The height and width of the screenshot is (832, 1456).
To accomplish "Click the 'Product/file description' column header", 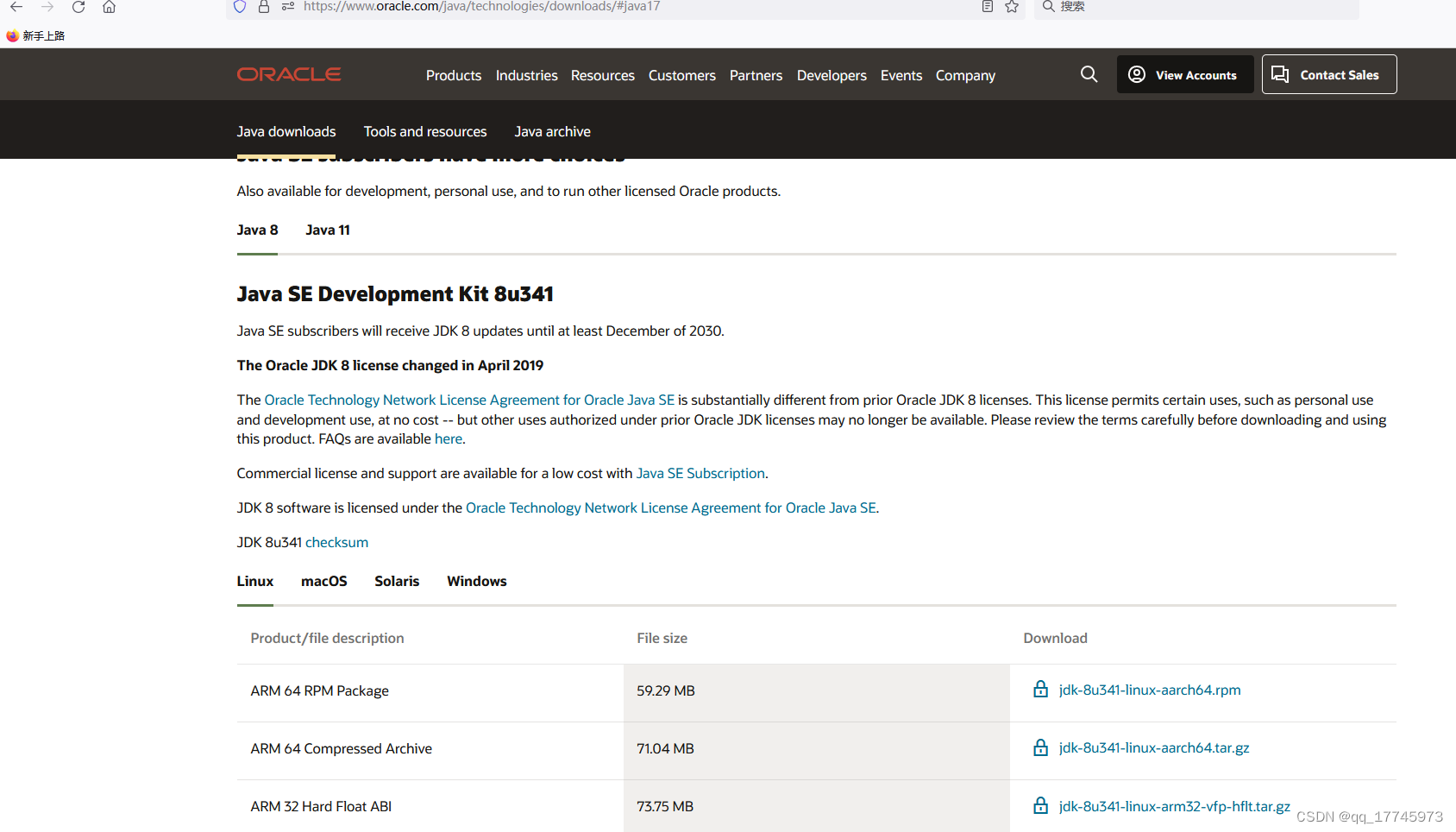I will (x=327, y=638).
